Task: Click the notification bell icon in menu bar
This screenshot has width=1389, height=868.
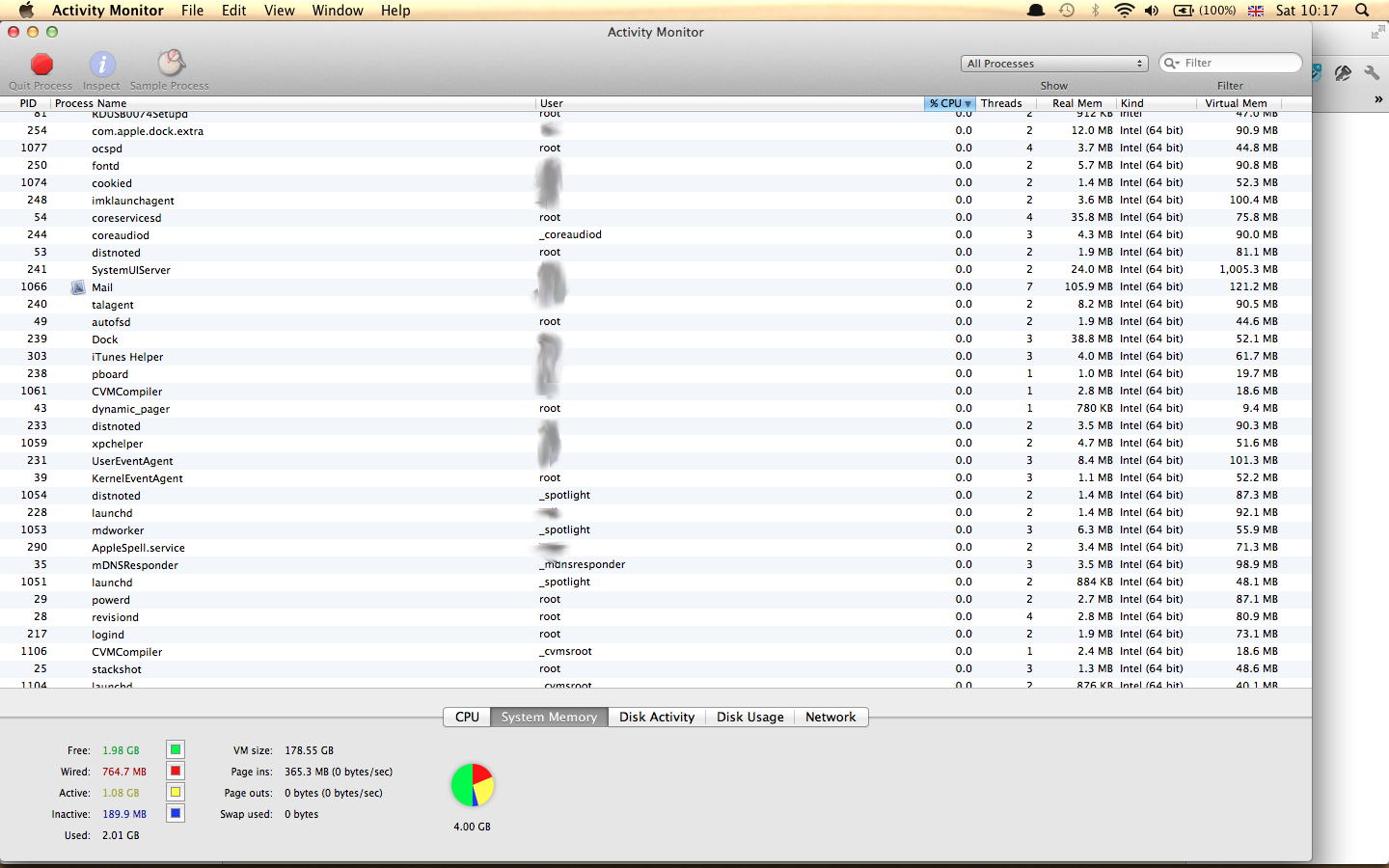Action: (x=1036, y=11)
